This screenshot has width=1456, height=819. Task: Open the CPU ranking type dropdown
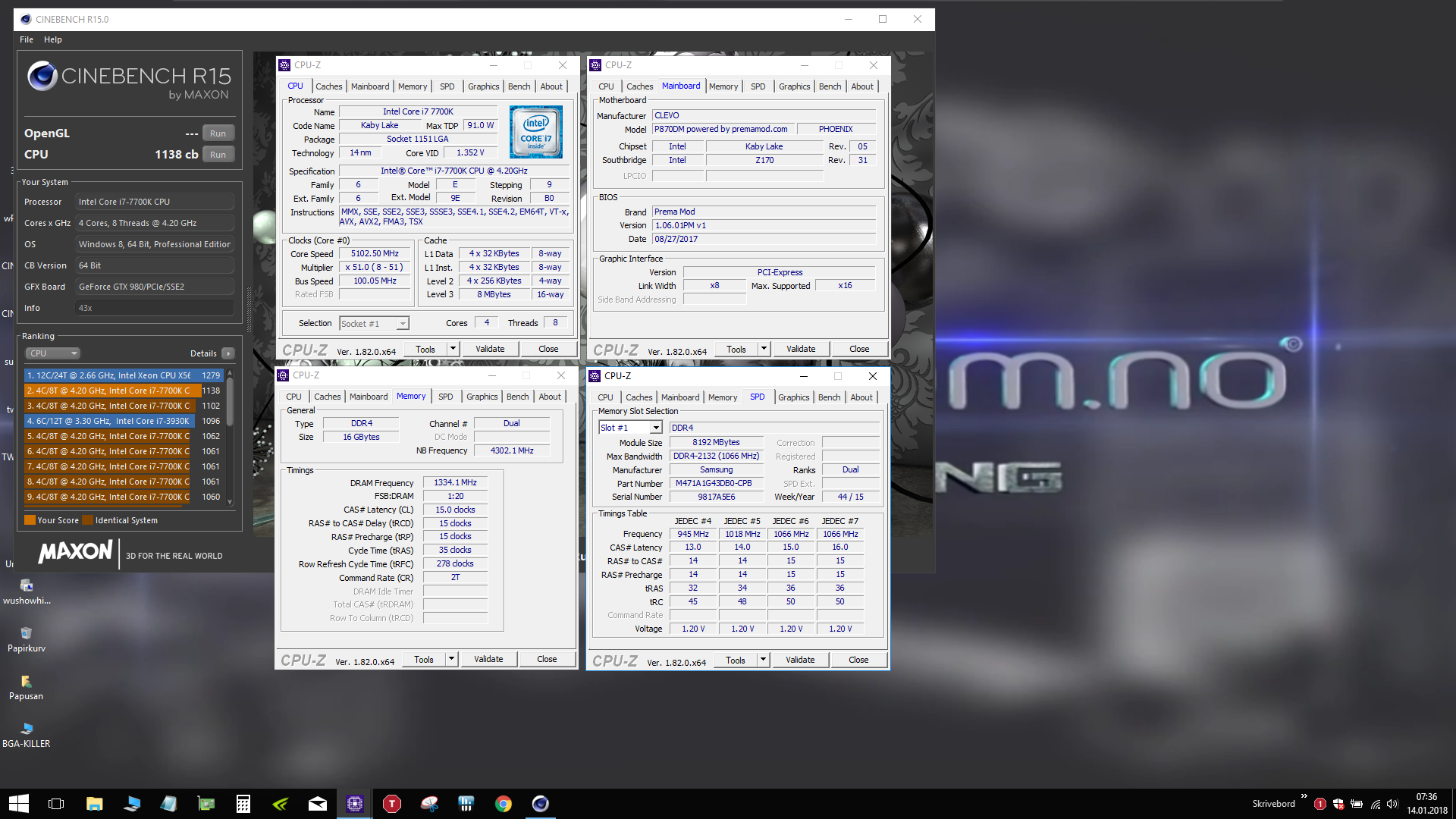[x=53, y=353]
